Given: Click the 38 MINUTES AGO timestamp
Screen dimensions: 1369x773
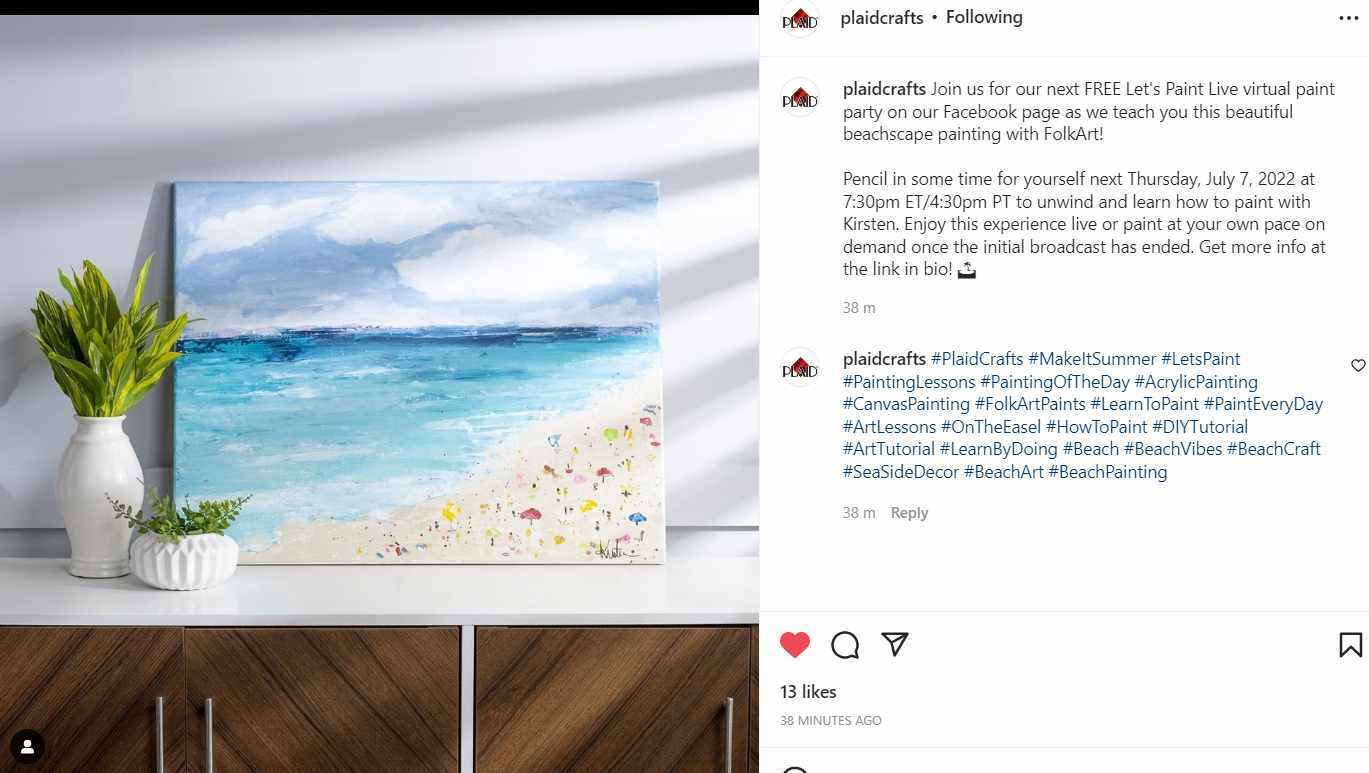Looking at the screenshot, I should pos(831,721).
